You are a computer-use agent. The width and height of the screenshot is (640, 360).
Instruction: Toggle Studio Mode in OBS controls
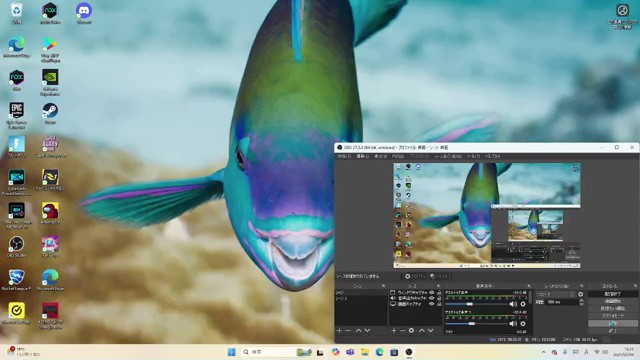tap(613, 316)
